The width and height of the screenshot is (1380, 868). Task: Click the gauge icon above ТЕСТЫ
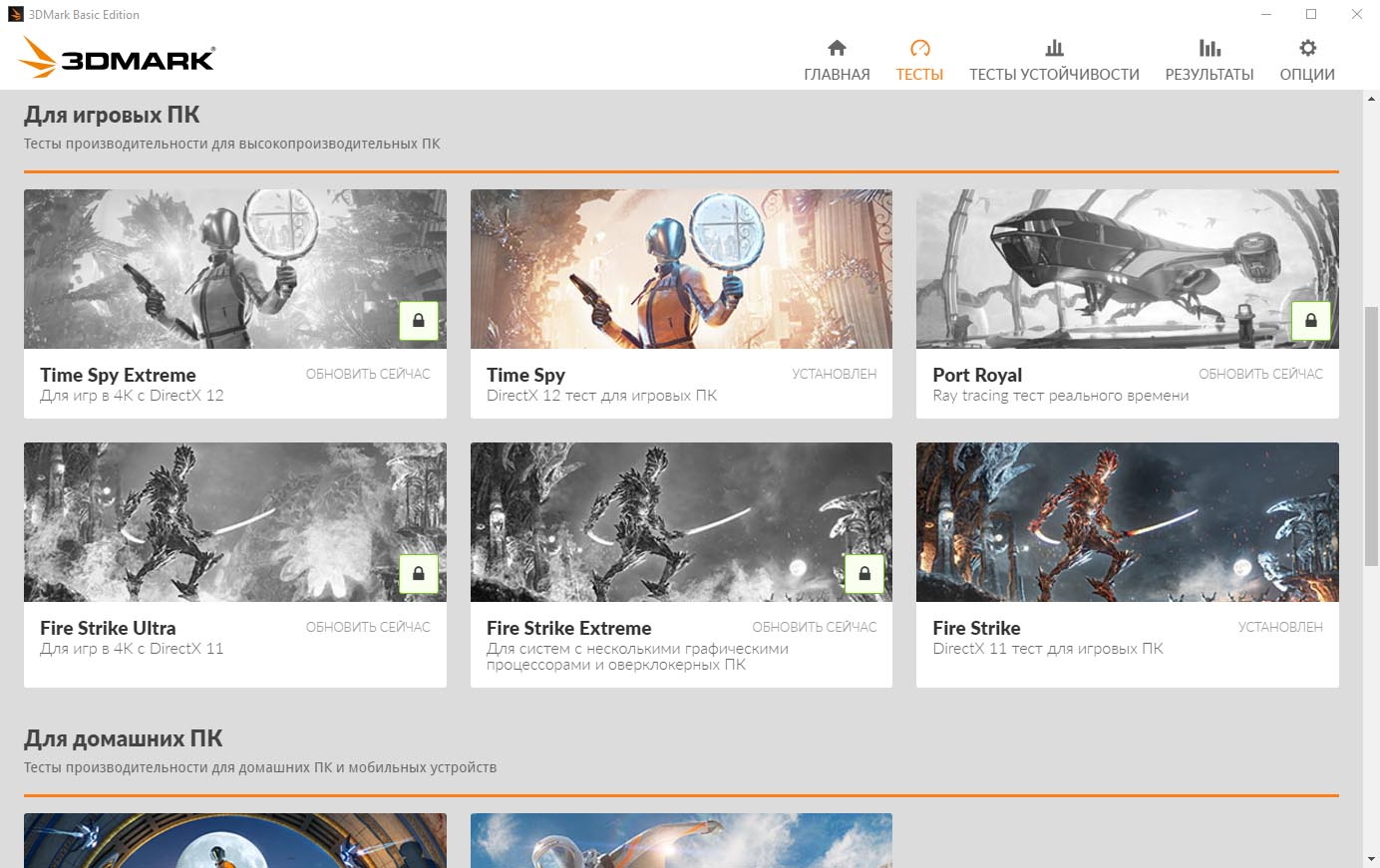coord(919,48)
